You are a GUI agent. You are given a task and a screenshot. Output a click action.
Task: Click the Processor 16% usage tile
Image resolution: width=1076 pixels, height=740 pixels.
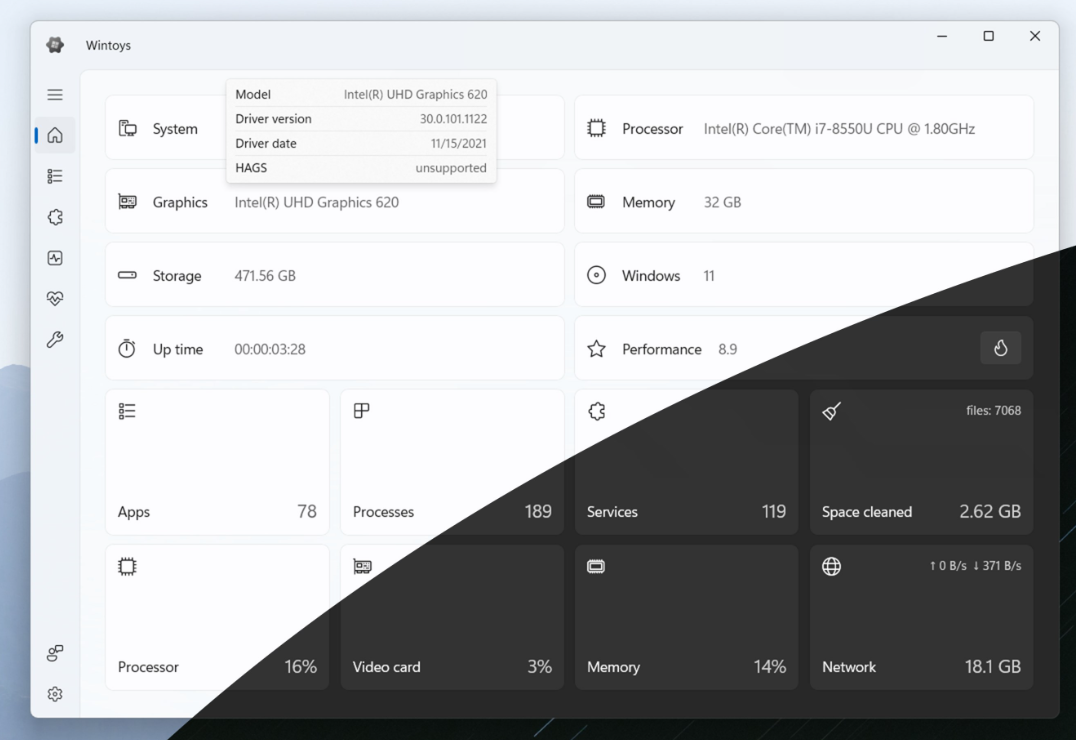tap(217, 617)
